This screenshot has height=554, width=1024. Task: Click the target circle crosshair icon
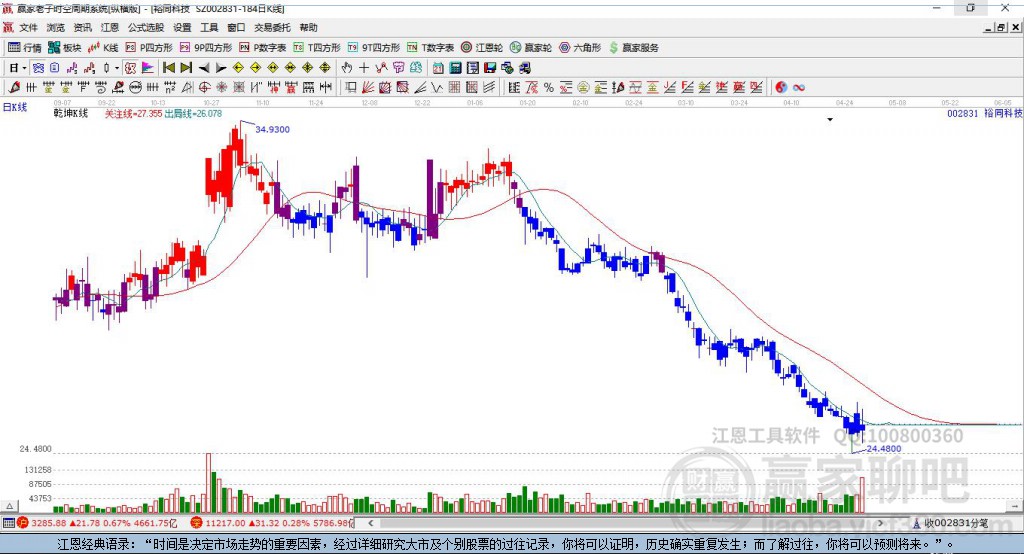pos(204,87)
